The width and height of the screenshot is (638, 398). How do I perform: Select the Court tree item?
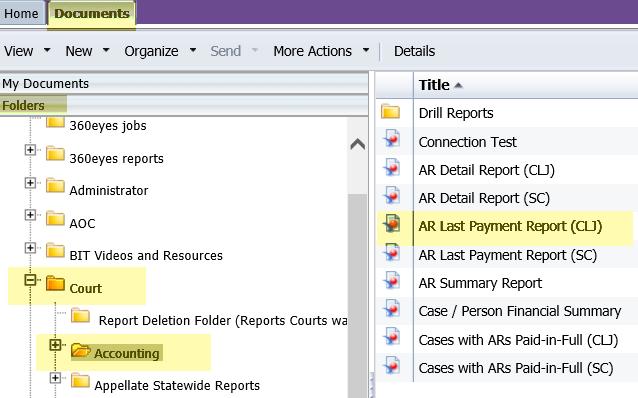85,289
